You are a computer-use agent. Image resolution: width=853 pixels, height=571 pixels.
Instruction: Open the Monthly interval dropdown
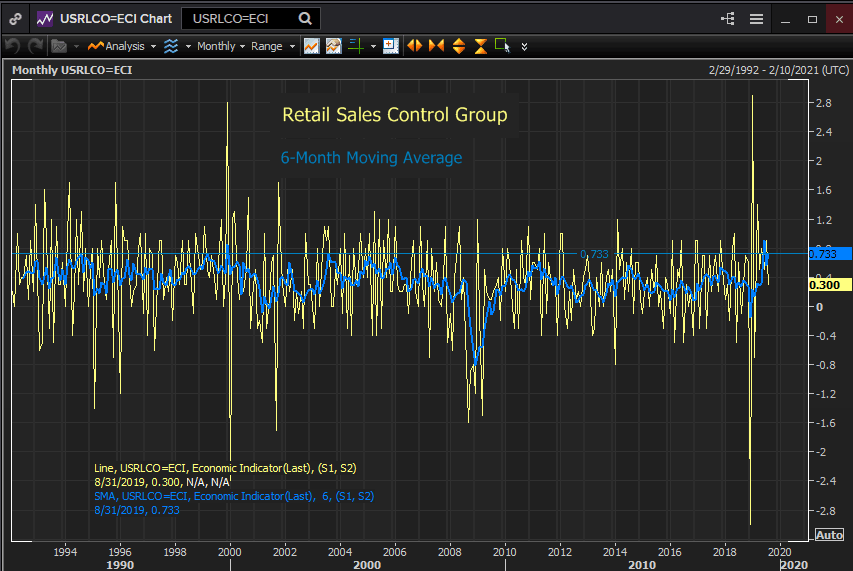[x=220, y=46]
